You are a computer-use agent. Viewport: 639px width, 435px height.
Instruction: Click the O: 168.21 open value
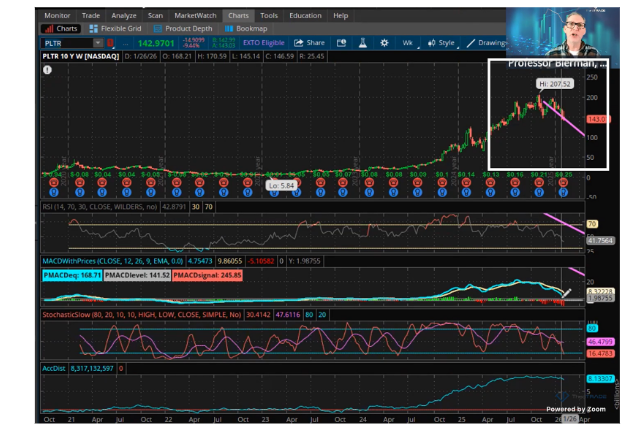click(177, 56)
